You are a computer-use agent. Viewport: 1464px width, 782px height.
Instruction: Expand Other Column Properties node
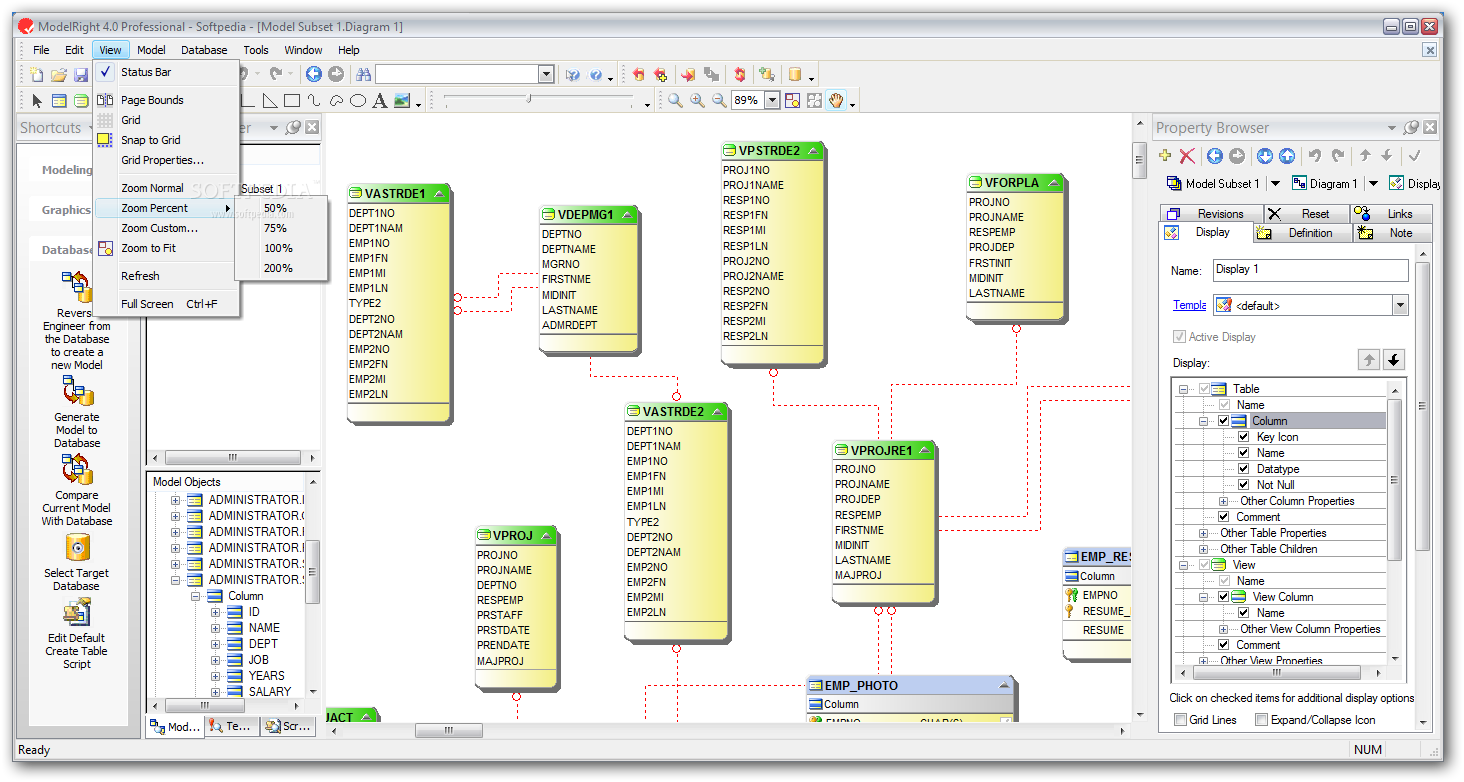click(x=1223, y=501)
